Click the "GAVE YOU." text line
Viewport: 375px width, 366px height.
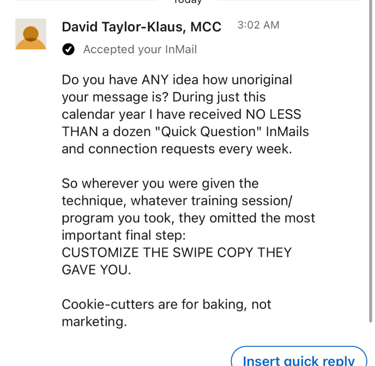click(96, 270)
